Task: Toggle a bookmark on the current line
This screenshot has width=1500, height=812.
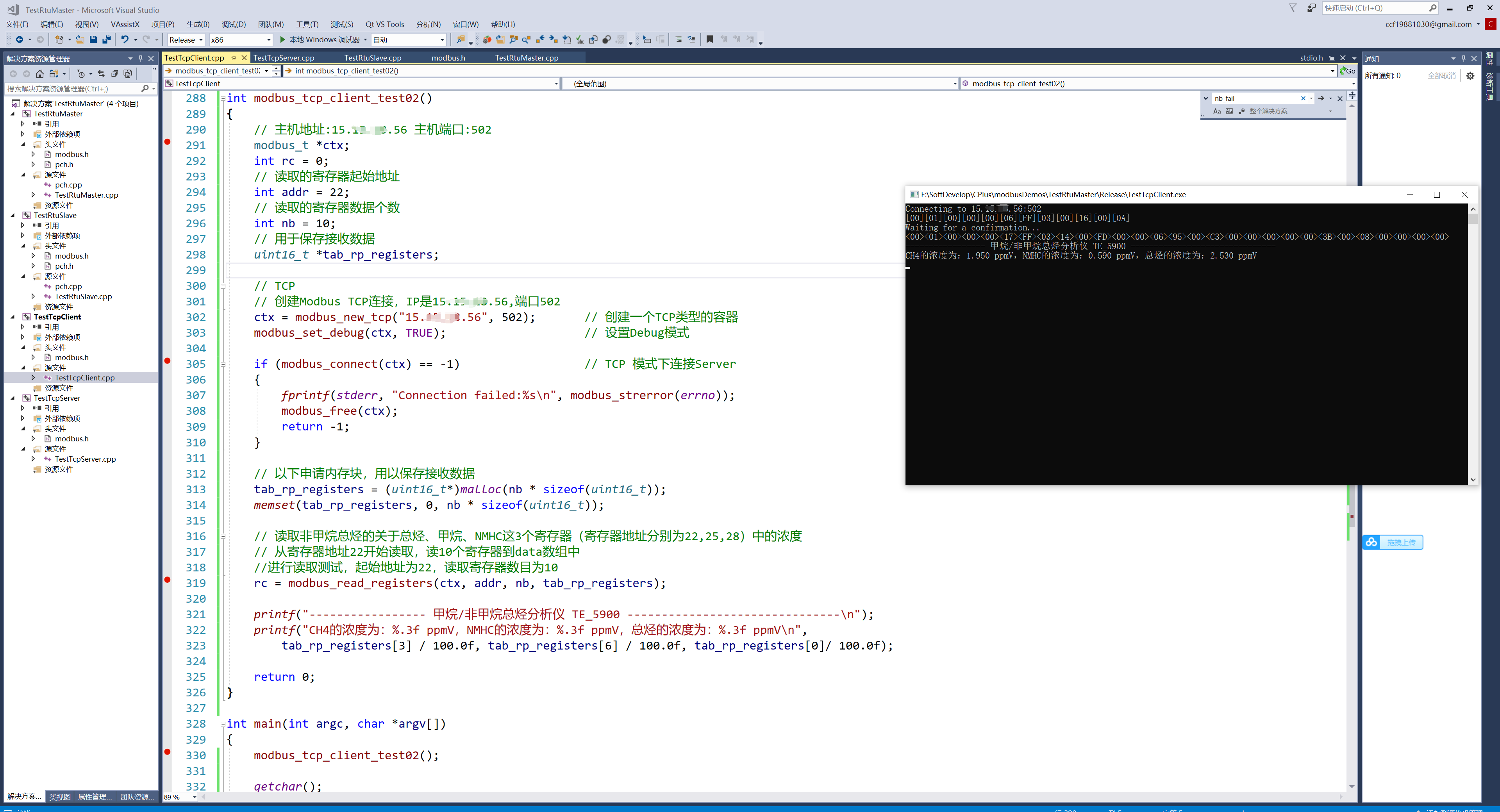Action: [x=710, y=39]
